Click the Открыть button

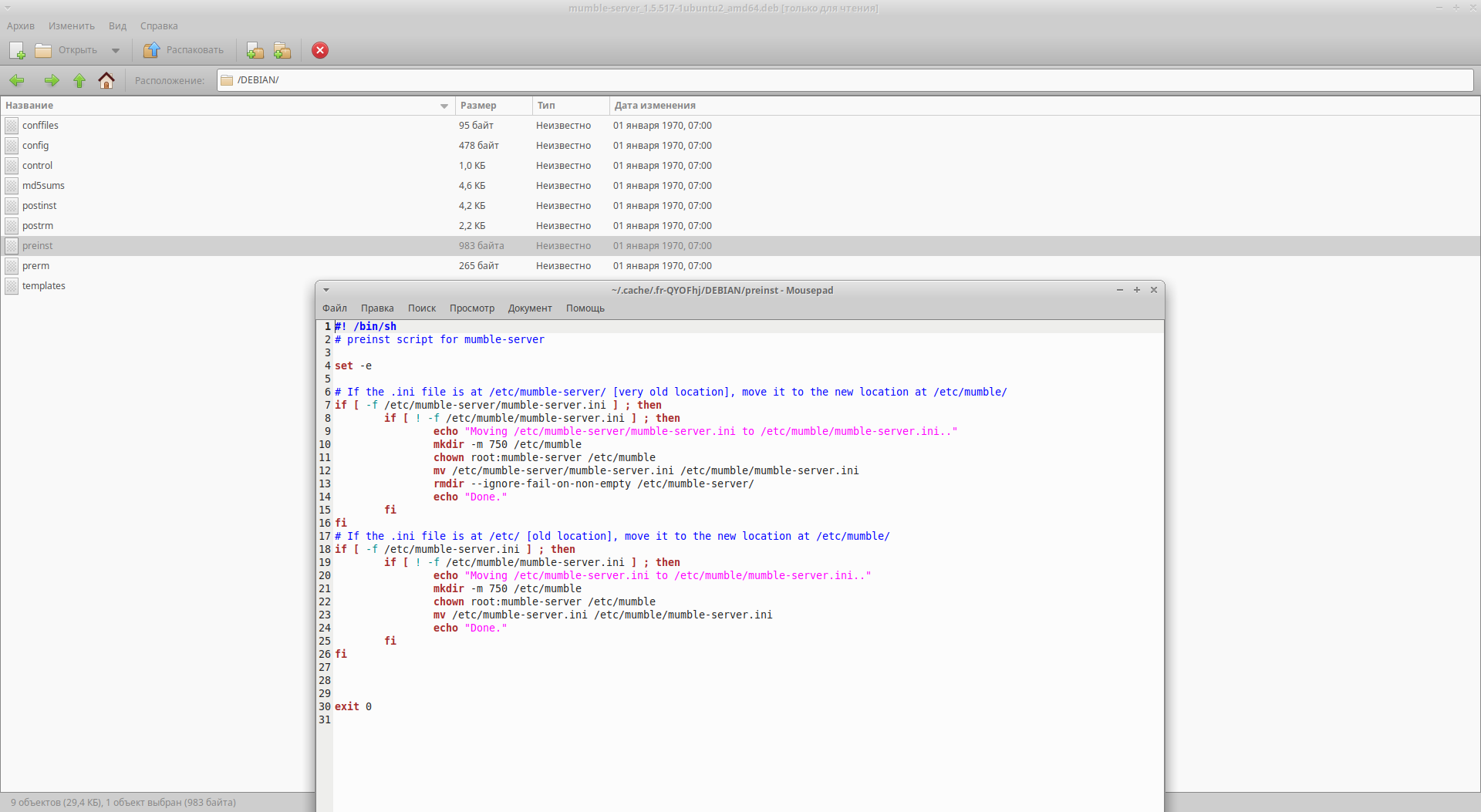click(66, 51)
